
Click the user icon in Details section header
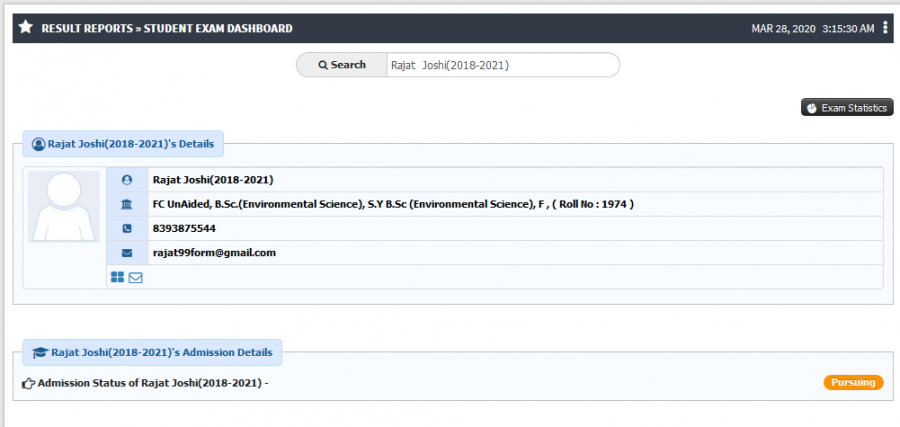tap(38, 144)
